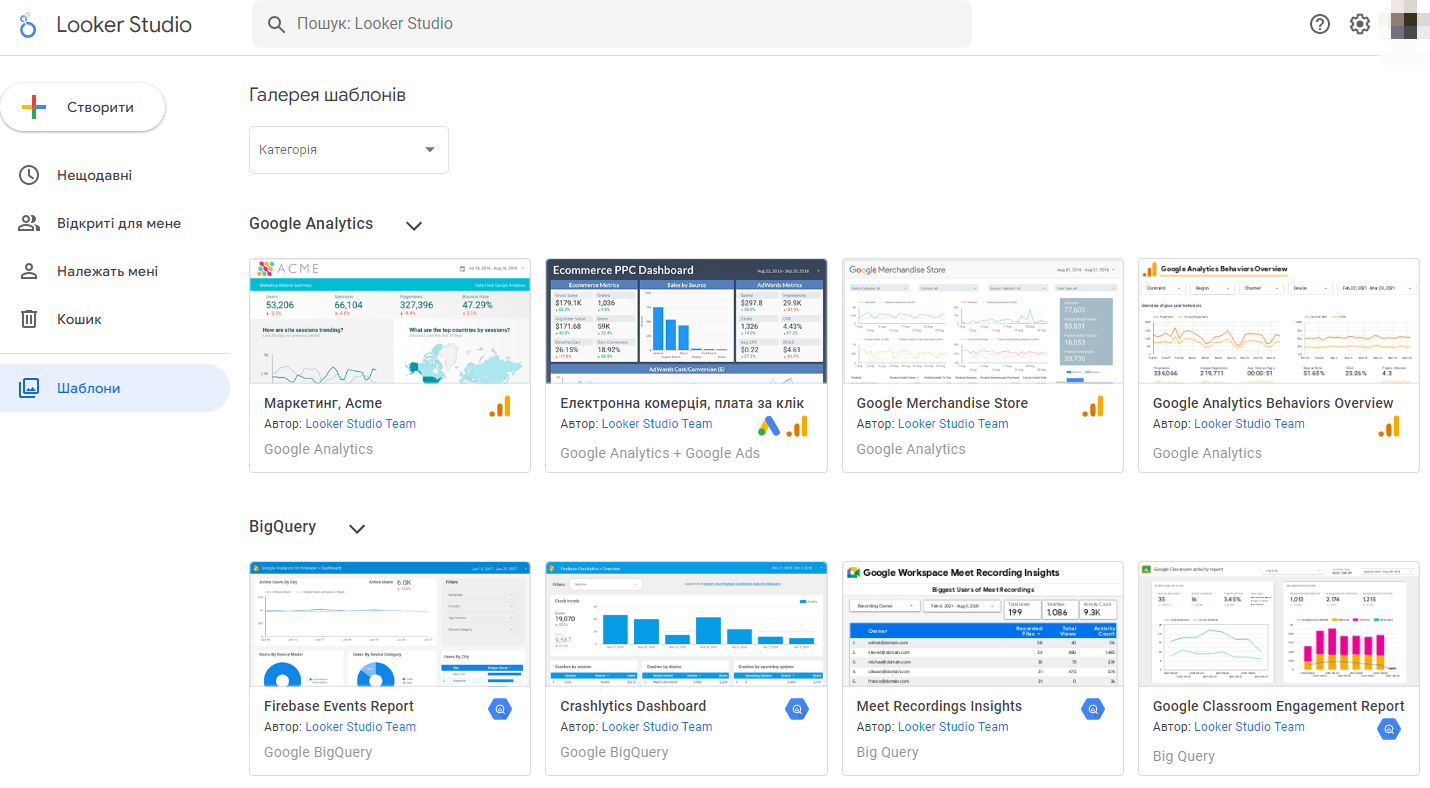Viewport: 1430px width, 788px height.
Task: Click inside the Looker Studio search field
Action: tap(610, 24)
